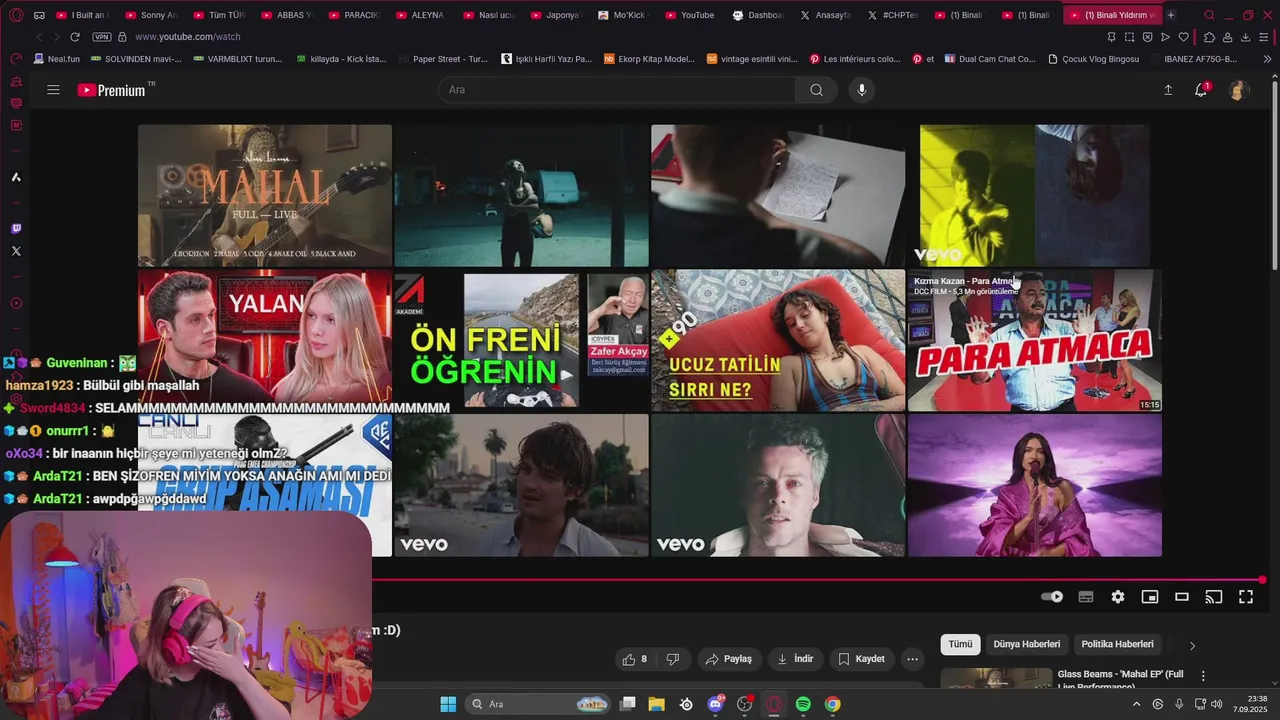Toggle the video autoplay switch

(x=1052, y=597)
